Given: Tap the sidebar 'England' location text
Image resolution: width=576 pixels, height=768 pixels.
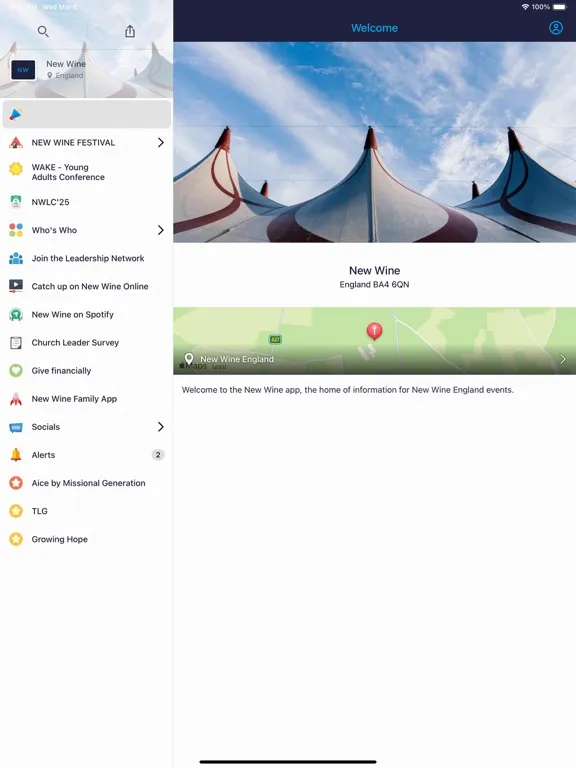Looking at the screenshot, I should pyautogui.click(x=69, y=75).
